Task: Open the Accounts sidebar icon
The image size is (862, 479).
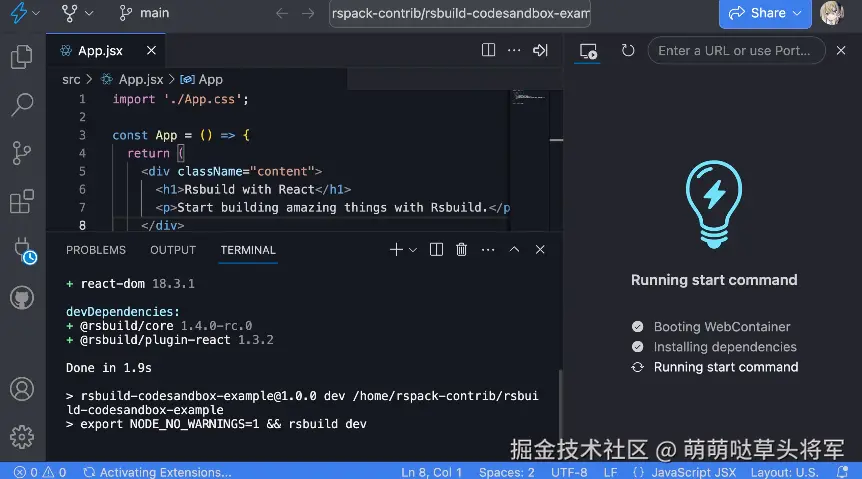Action: [x=22, y=389]
